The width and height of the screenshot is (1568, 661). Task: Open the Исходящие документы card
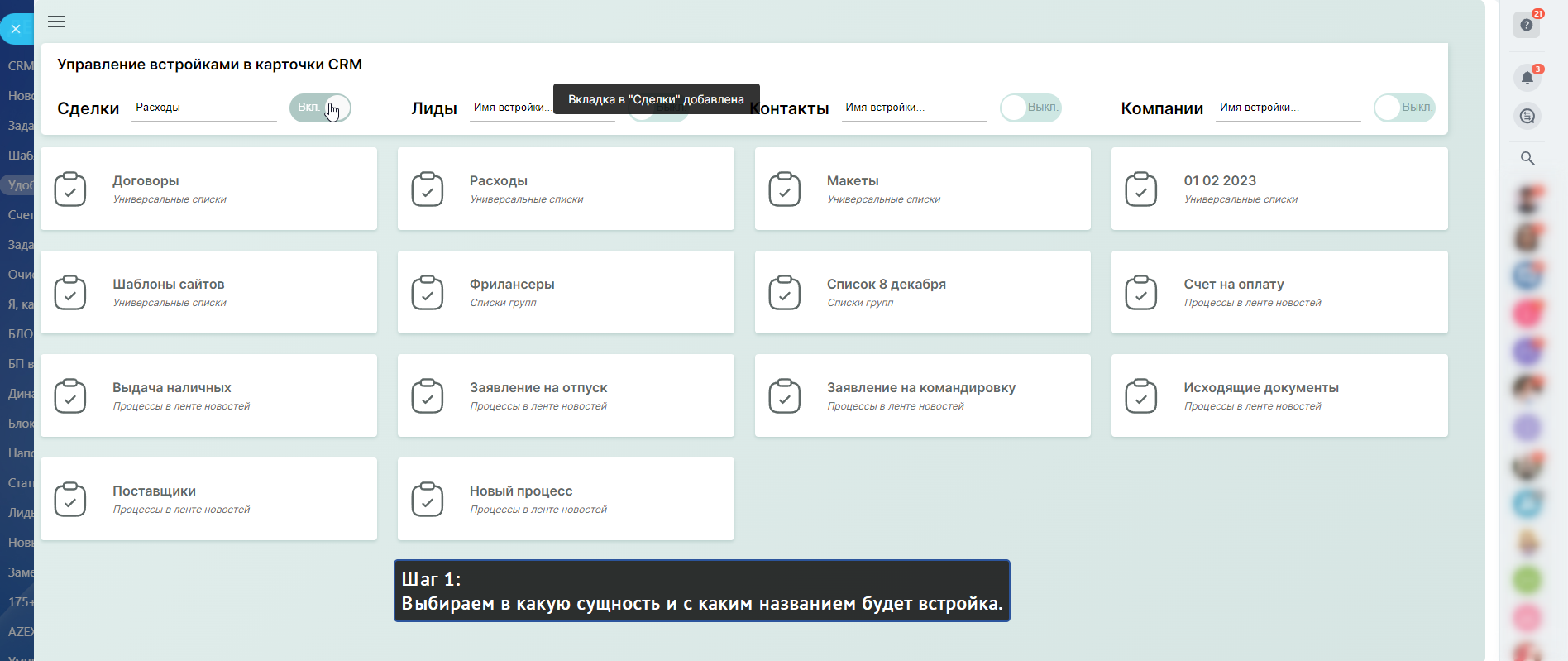click(1279, 395)
